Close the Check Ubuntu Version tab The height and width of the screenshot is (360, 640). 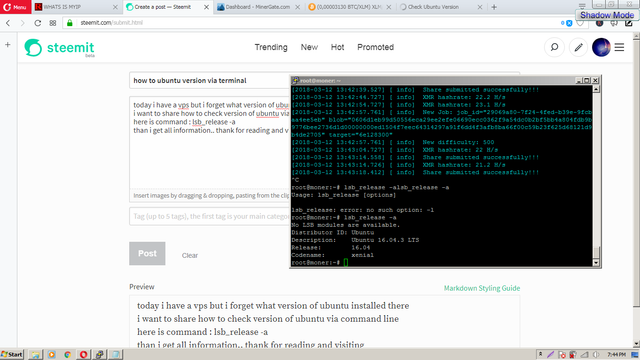coord(480,7)
